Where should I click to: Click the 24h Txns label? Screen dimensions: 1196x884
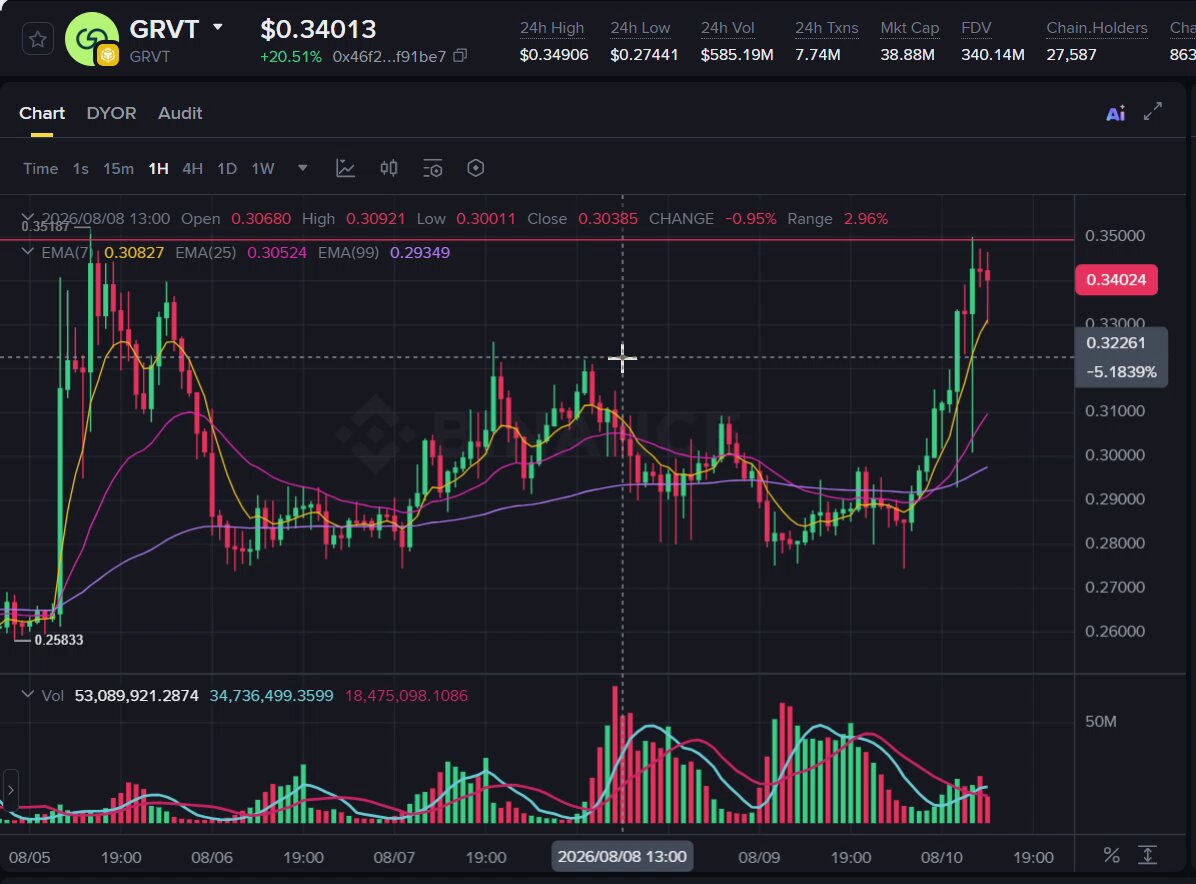click(x=827, y=28)
